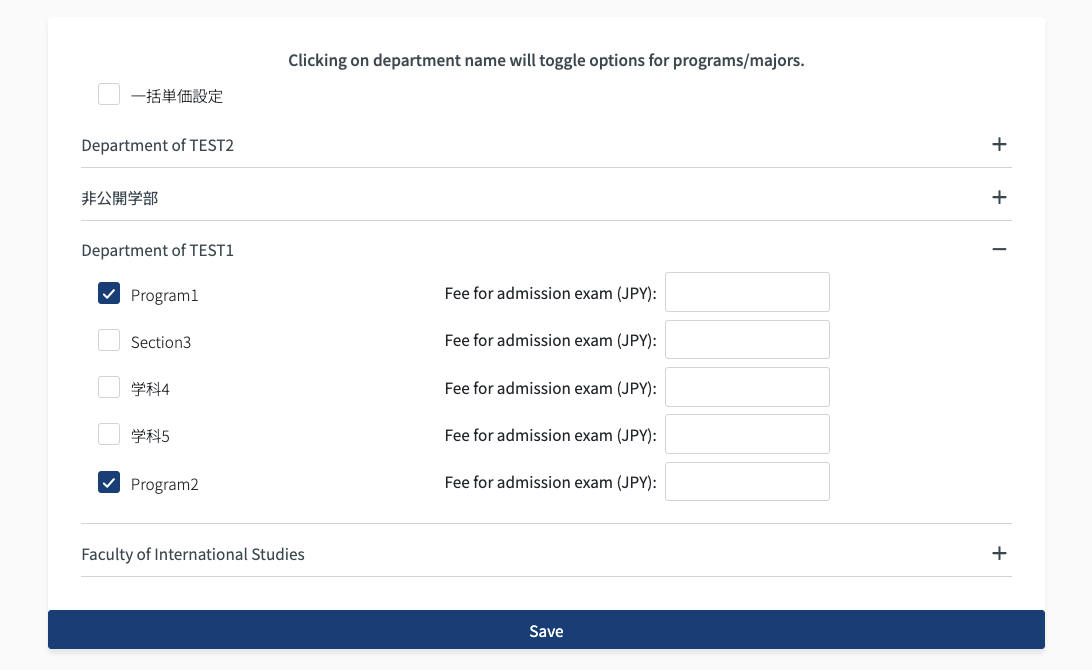
Task: Enable the 一括単価設定 checkbox
Action: pyautogui.click(x=109, y=94)
